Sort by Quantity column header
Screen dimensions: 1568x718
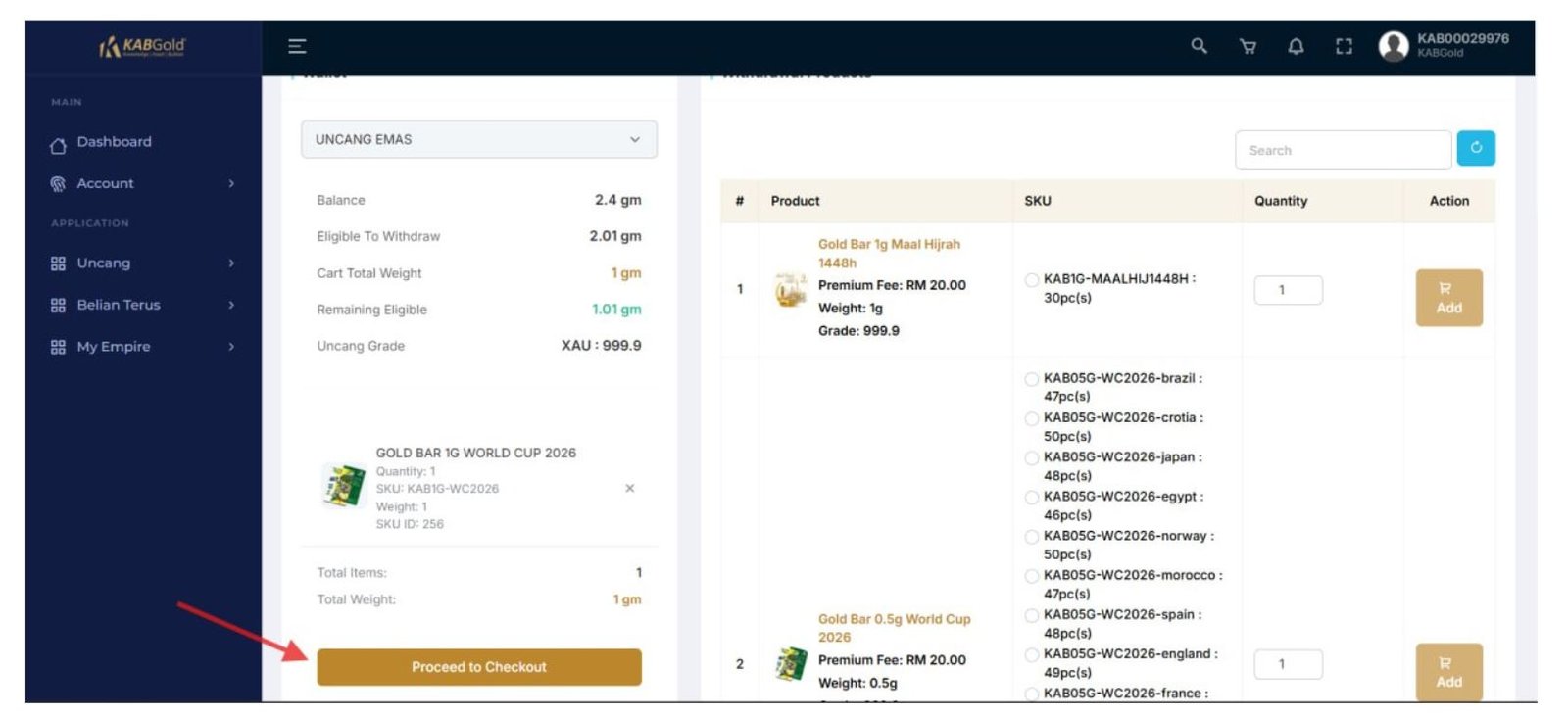coord(1281,201)
